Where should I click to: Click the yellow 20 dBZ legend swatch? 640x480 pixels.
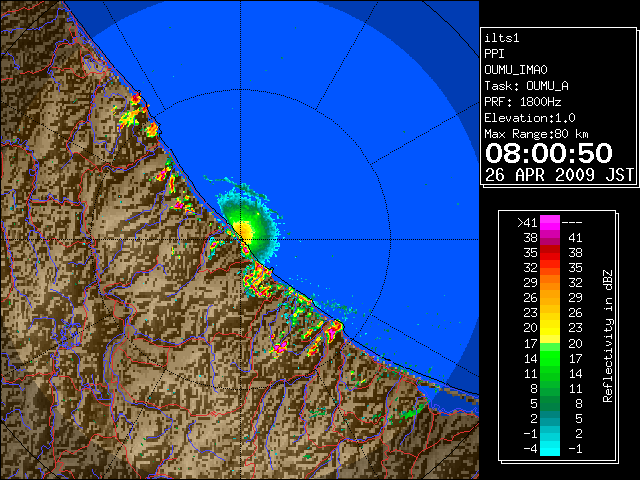[x=550, y=328]
